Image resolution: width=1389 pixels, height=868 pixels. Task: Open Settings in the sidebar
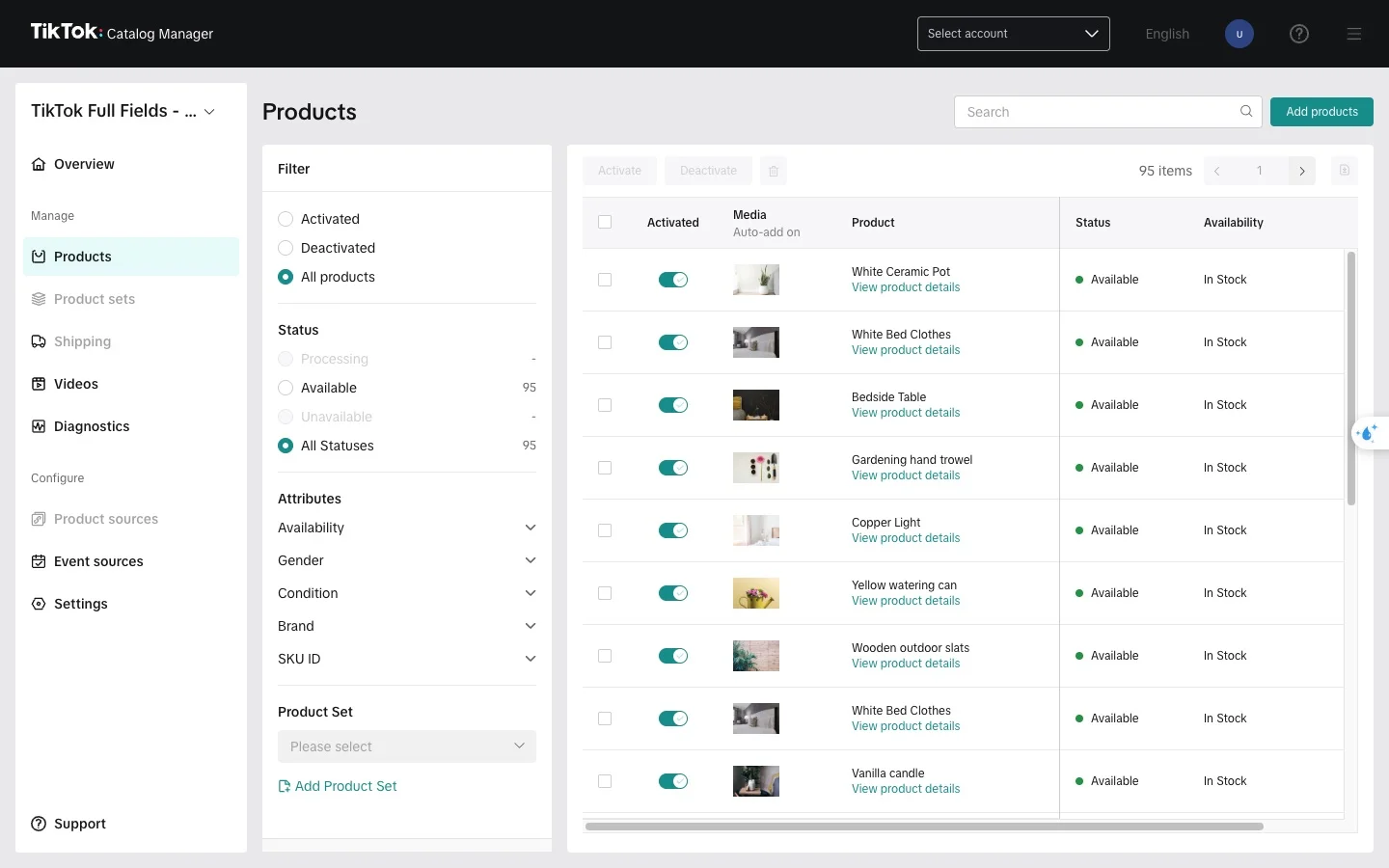tap(131, 604)
